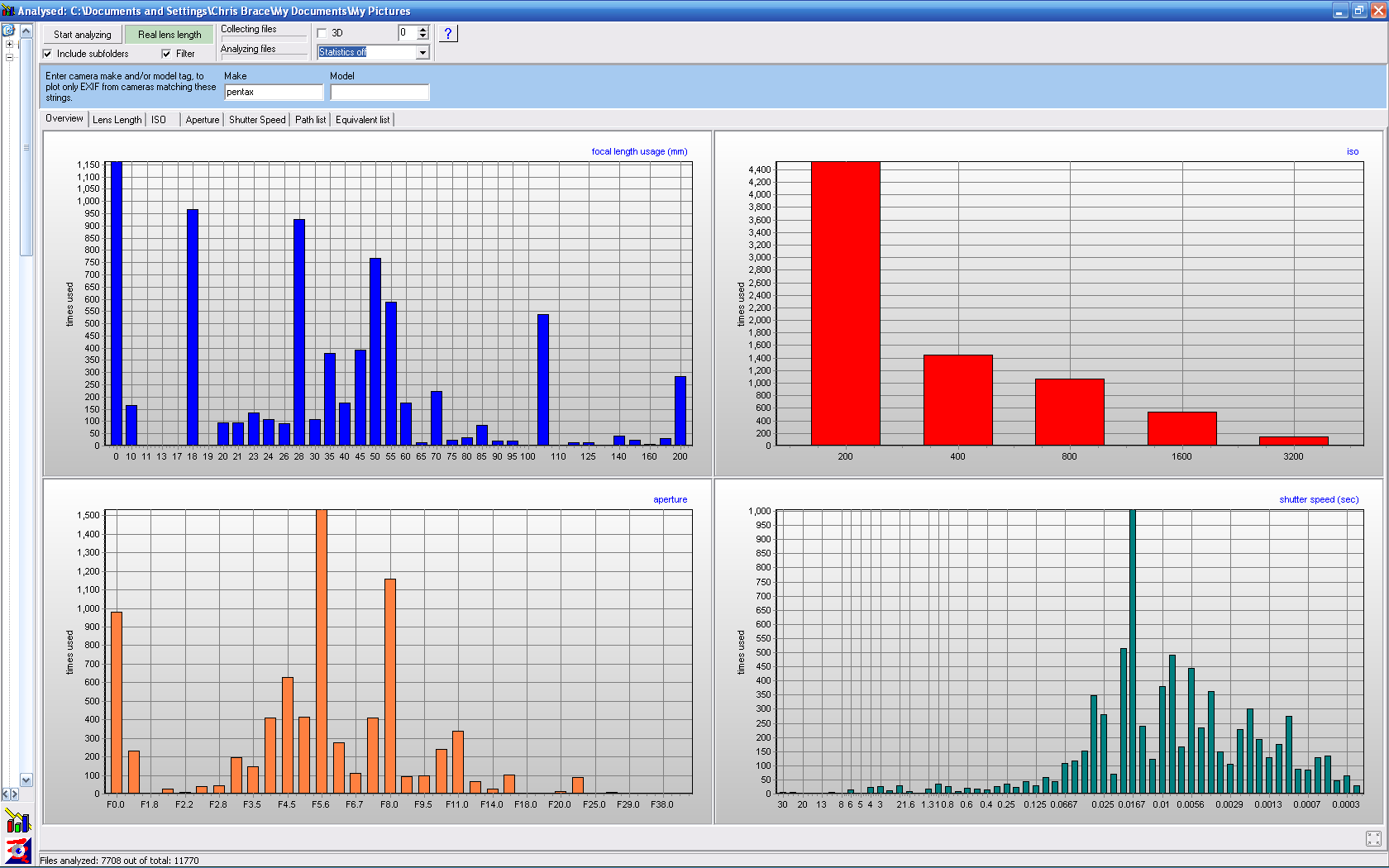This screenshot has height=868, width=1389.
Task: Increase the 3D value with up stepper arrow
Action: click(423, 30)
